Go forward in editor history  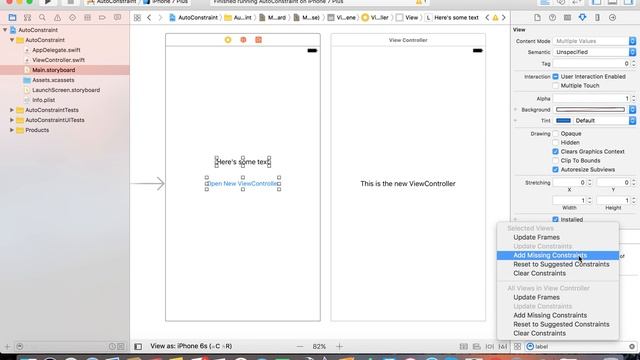[160, 18]
